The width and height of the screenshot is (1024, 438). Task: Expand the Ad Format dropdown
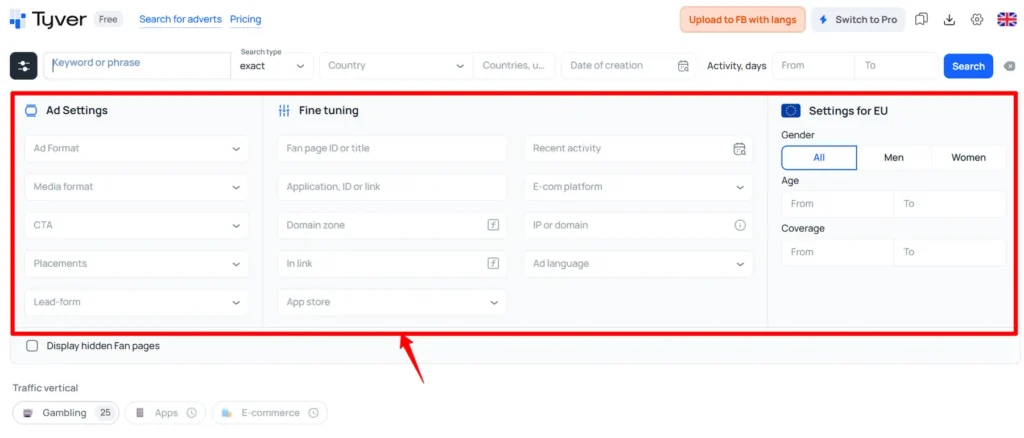136,148
